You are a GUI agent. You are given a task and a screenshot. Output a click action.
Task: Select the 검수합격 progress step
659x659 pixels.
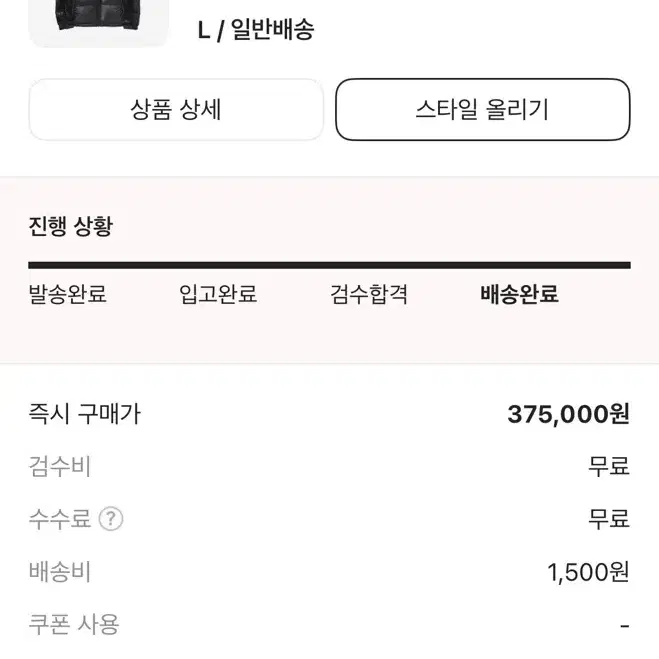[369, 294]
